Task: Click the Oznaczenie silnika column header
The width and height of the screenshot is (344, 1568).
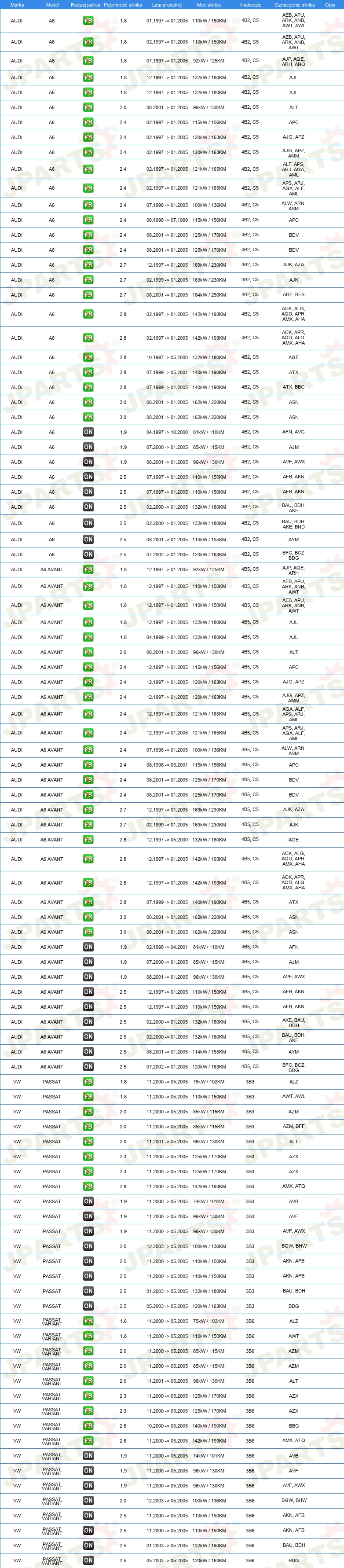Action: pyautogui.click(x=295, y=5)
